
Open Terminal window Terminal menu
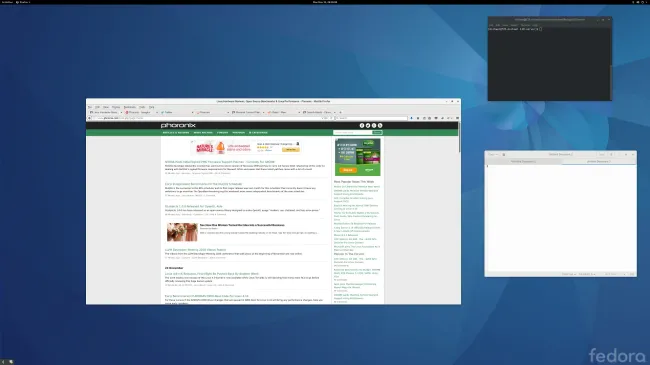tap(525, 25)
